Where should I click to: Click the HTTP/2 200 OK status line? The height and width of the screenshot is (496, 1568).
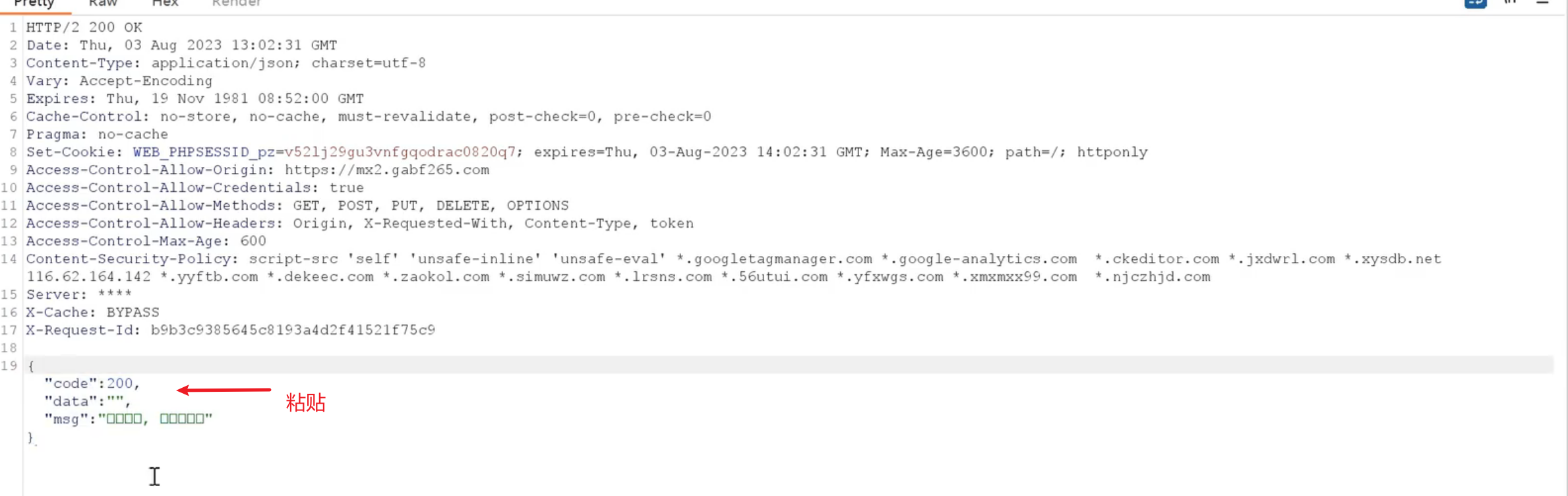coord(84,27)
